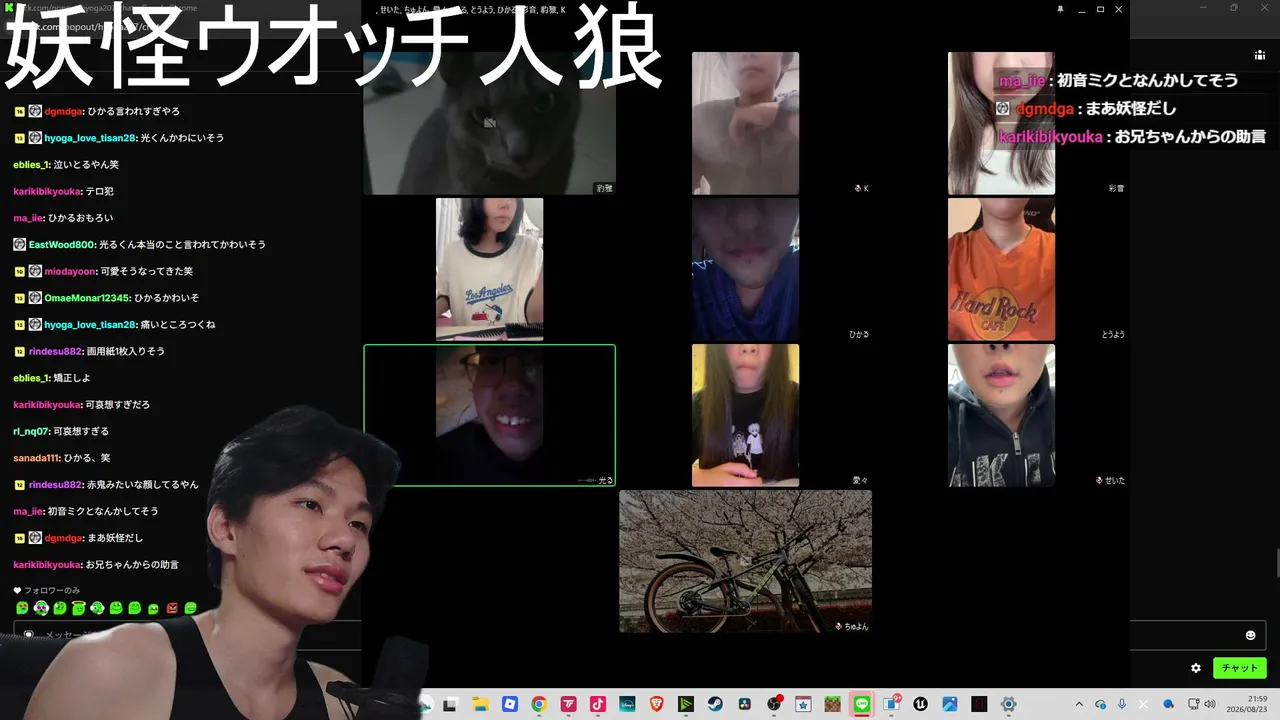Open Minecraft from the taskbar
Viewport: 1280px width, 720px height.
click(832, 704)
